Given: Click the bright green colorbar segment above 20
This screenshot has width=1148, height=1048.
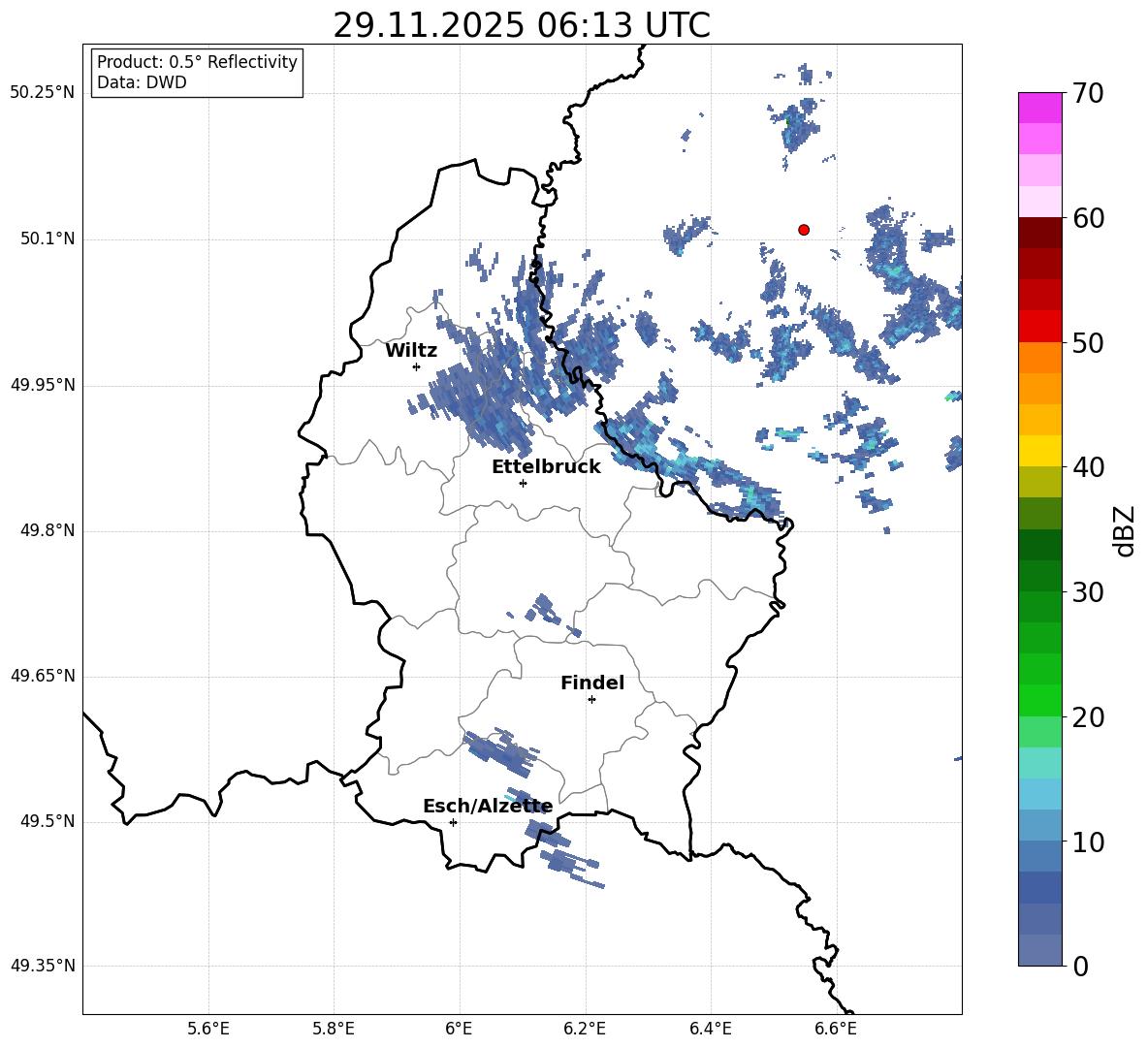Looking at the screenshot, I should coord(1039,700).
